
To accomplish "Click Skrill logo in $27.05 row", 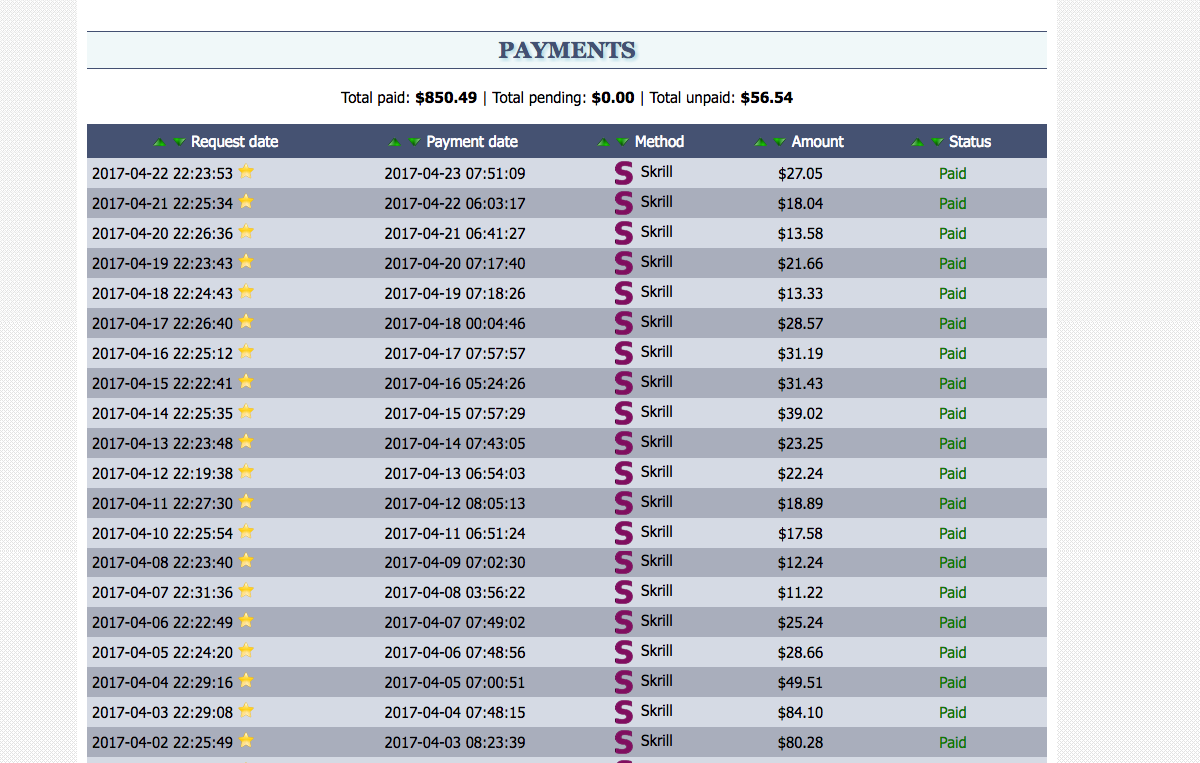I will pos(624,173).
